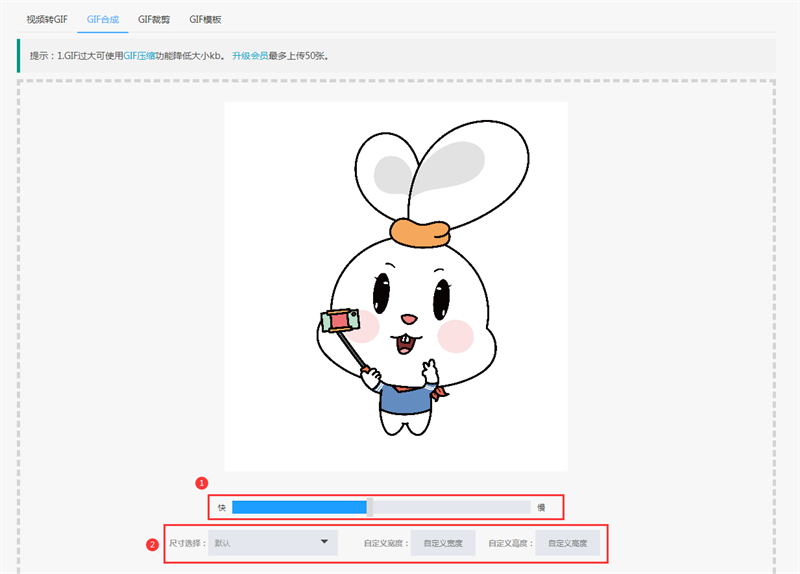Switch to the 视频转GIF tab
800x574 pixels.
pyautogui.click(x=47, y=19)
